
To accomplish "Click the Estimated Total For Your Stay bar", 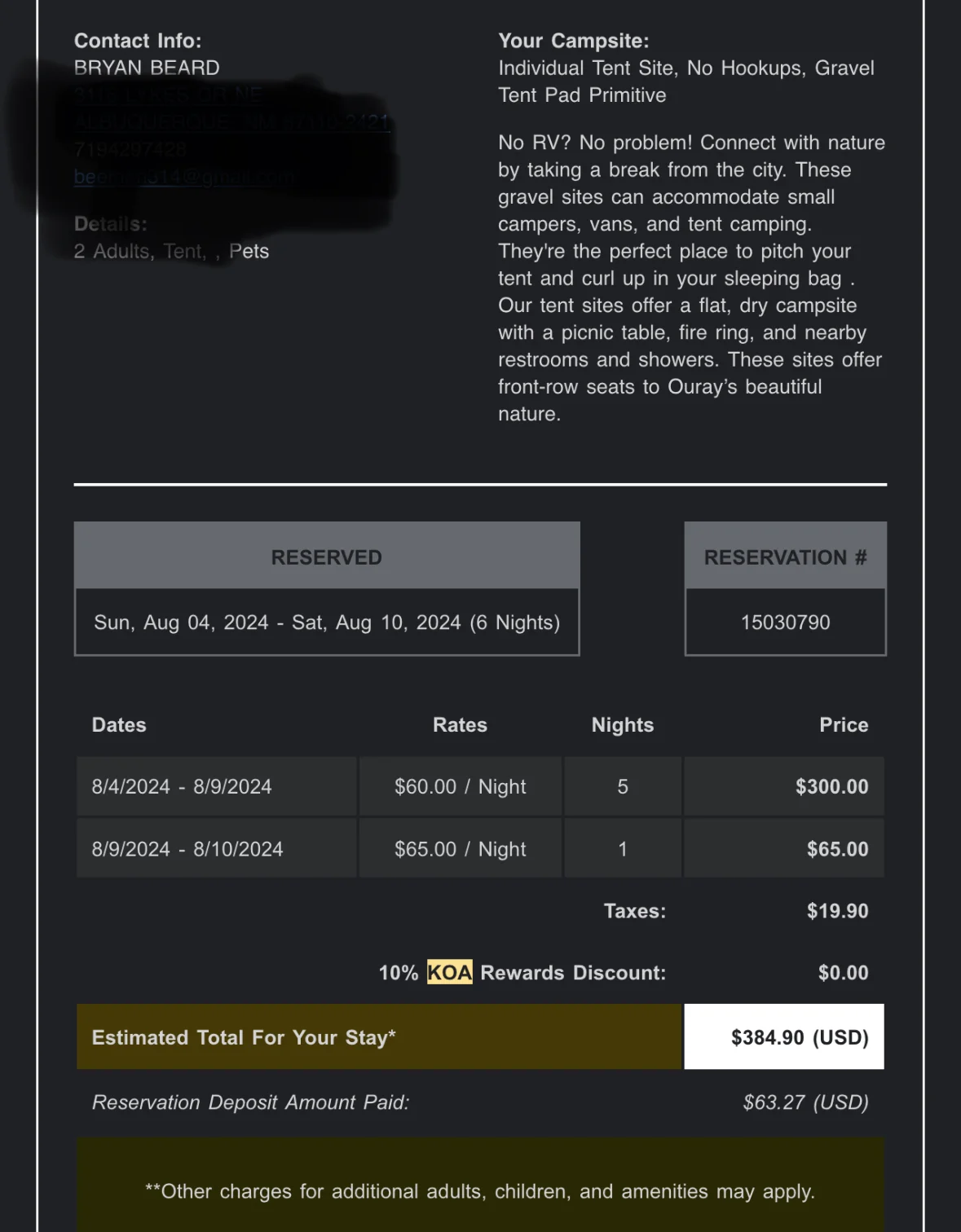I will (x=378, y=1037).
